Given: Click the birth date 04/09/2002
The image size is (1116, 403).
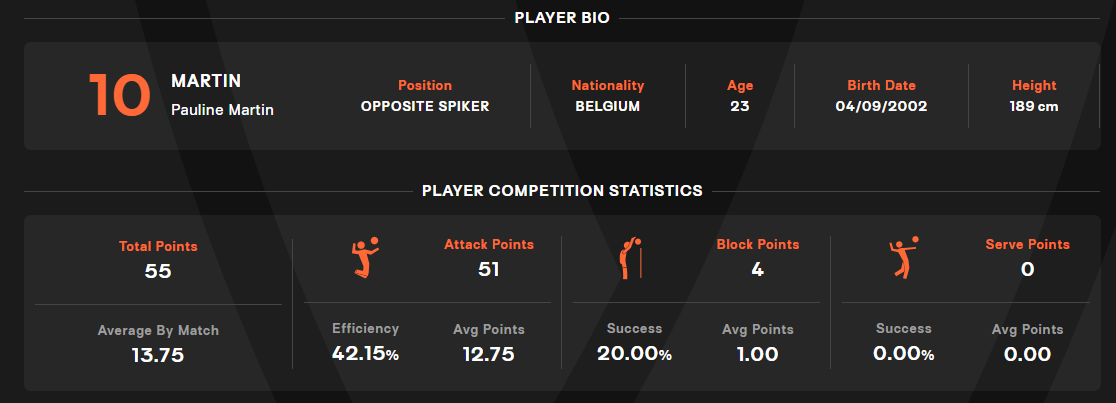Looking at the screenshot, I should (x=881, y=106).
